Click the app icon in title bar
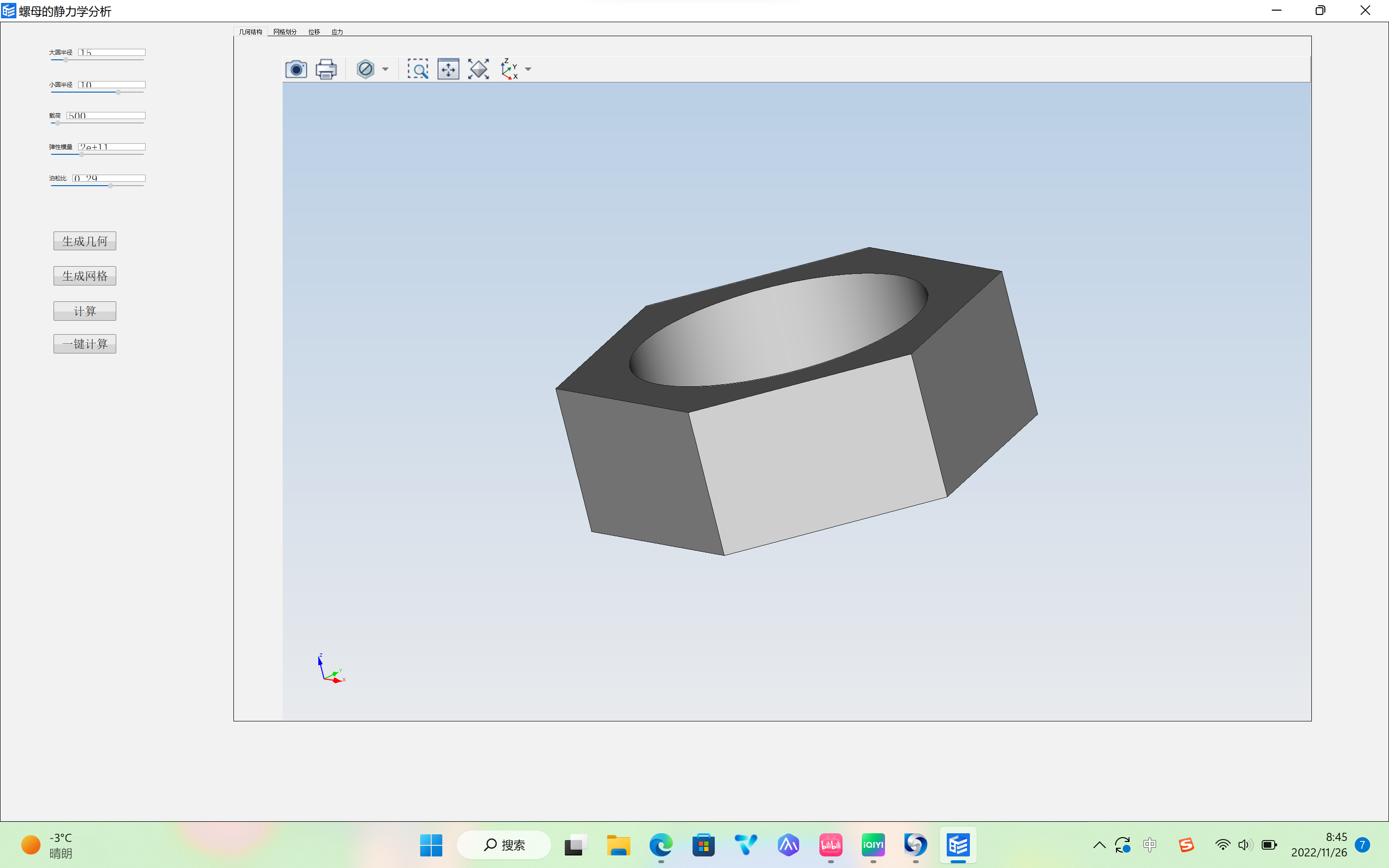The image size is (1389, 868). [x=9, y=11]
